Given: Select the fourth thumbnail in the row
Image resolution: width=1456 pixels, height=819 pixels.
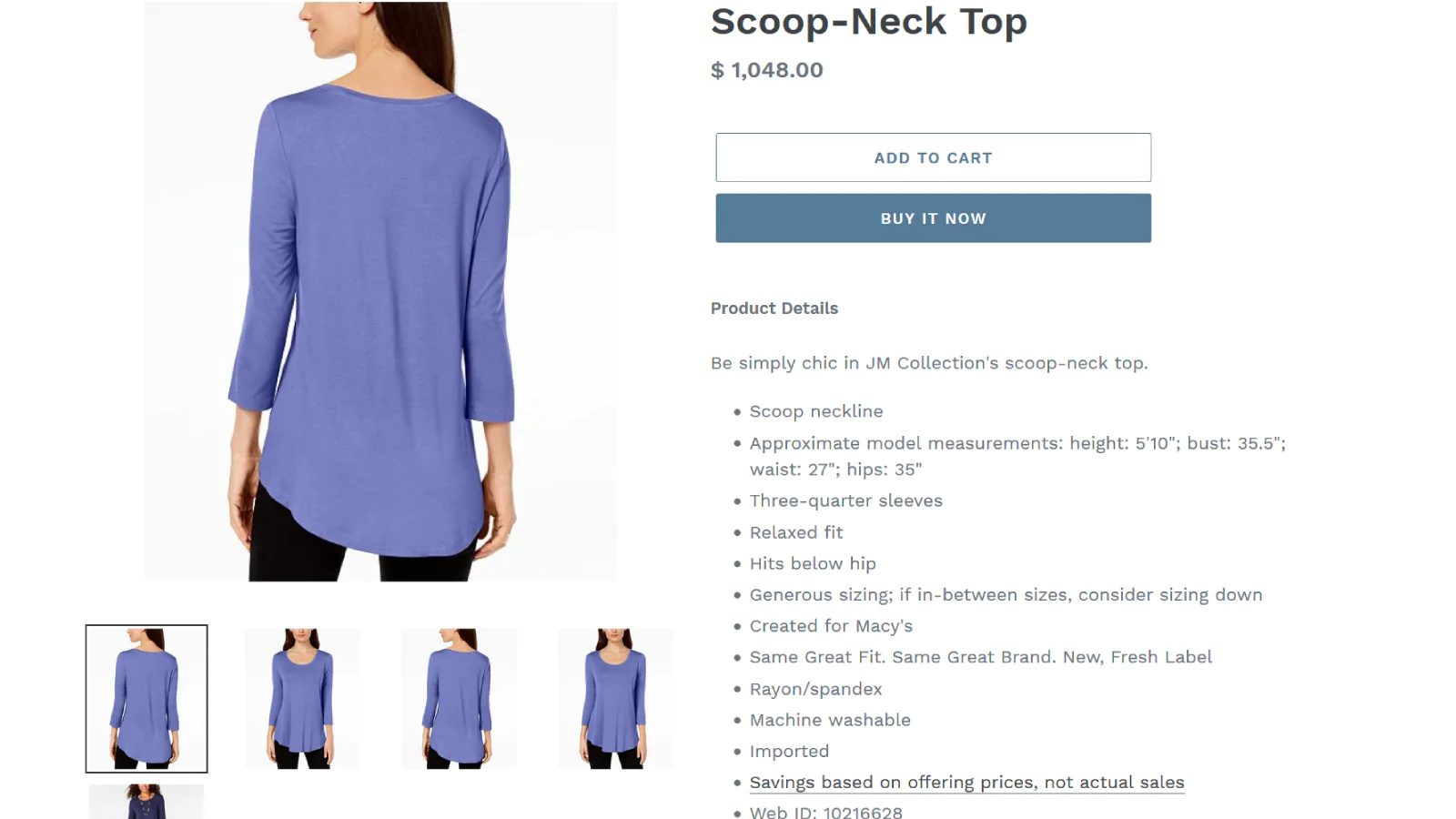Looking at the screenshot, I should point(615,699).
